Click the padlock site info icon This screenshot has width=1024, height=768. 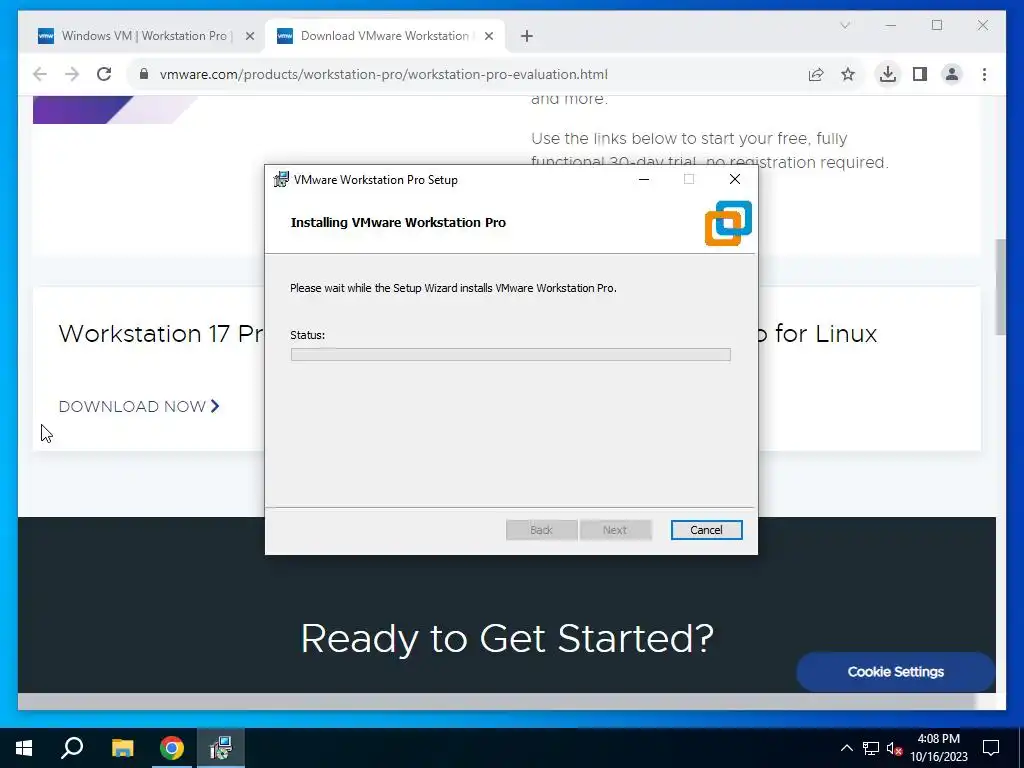tap(144, 74)
